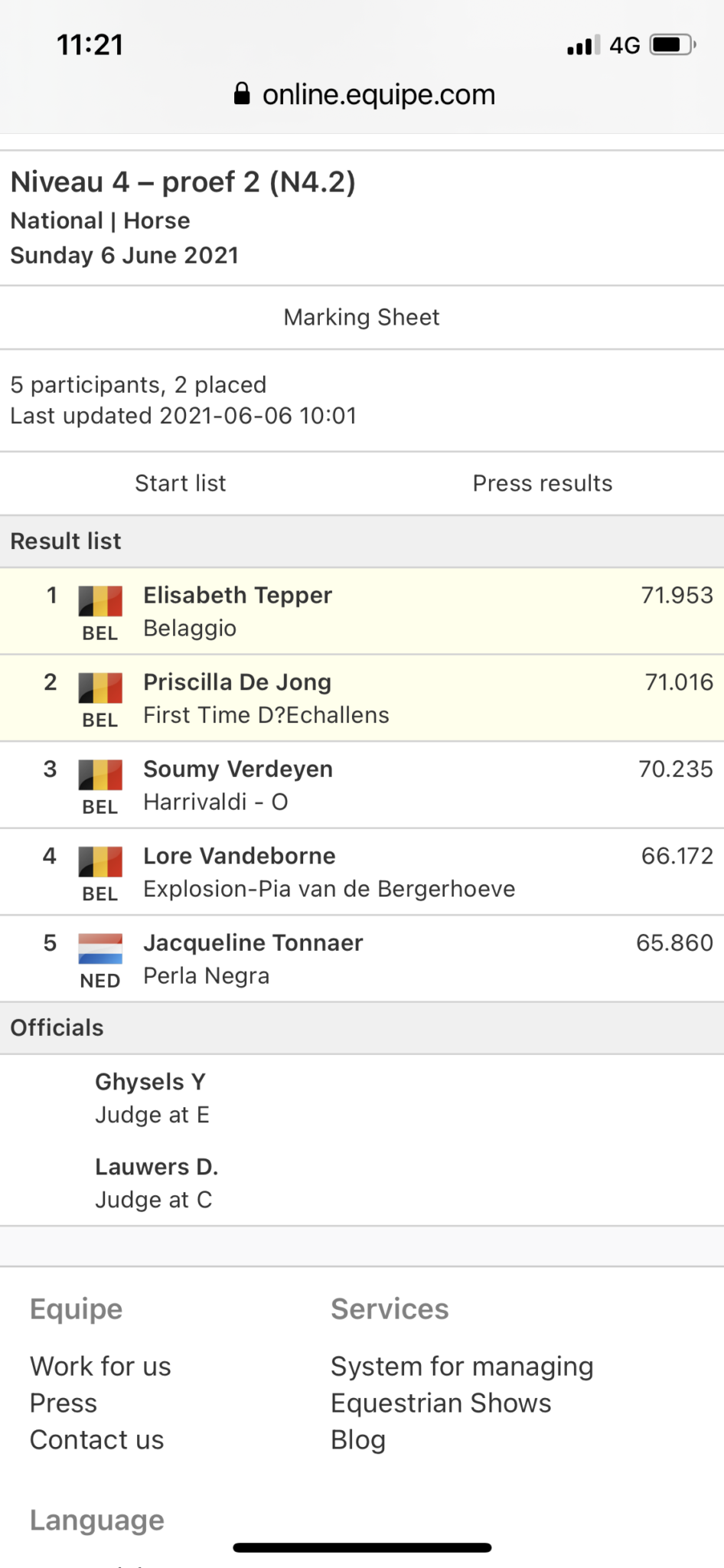Tap Belgian flag beside Soumy Verdeyen
724x1568 pixels.
100,775
